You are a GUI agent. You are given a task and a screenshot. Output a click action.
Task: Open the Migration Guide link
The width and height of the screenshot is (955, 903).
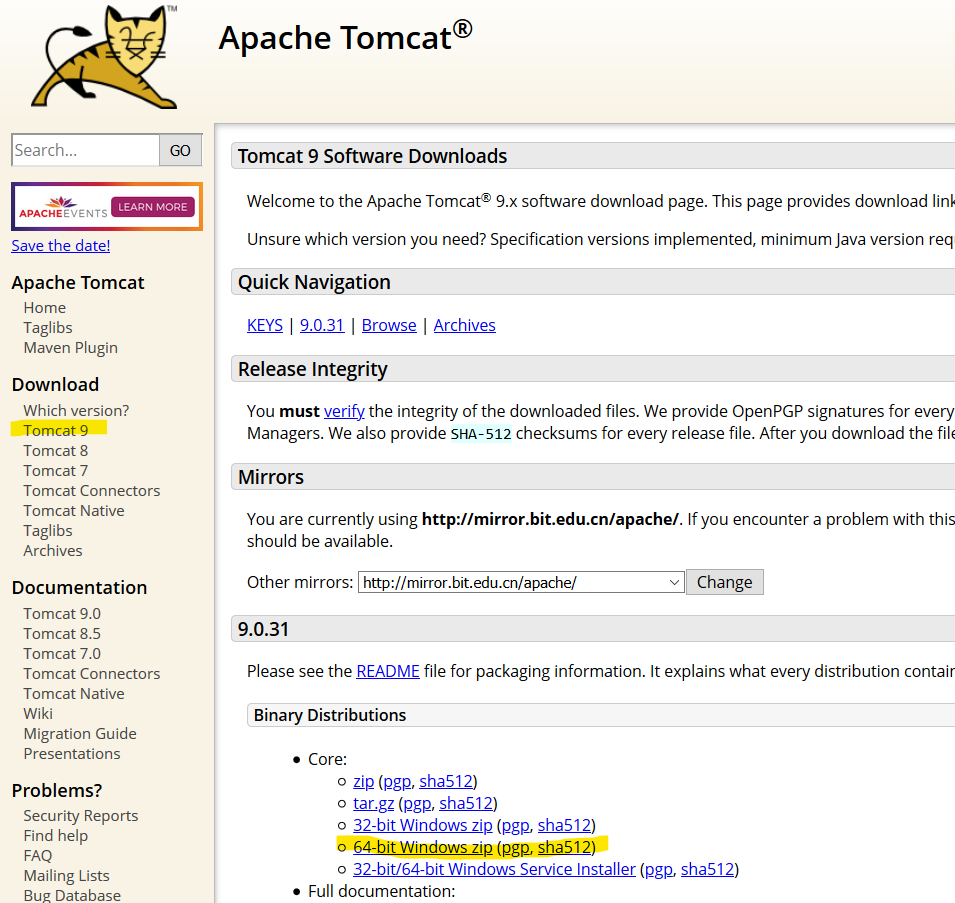80,734
